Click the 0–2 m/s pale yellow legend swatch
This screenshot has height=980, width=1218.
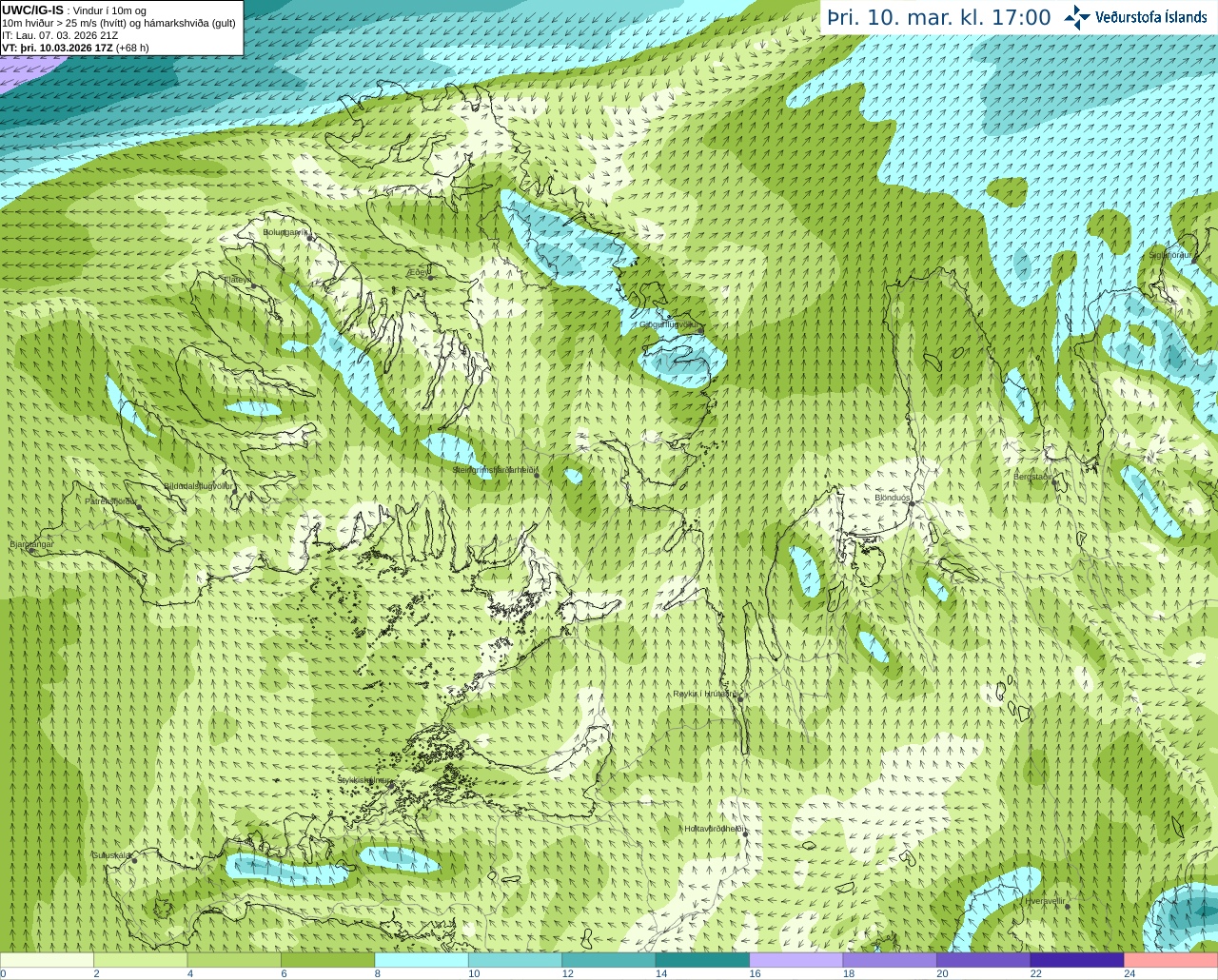48,960
